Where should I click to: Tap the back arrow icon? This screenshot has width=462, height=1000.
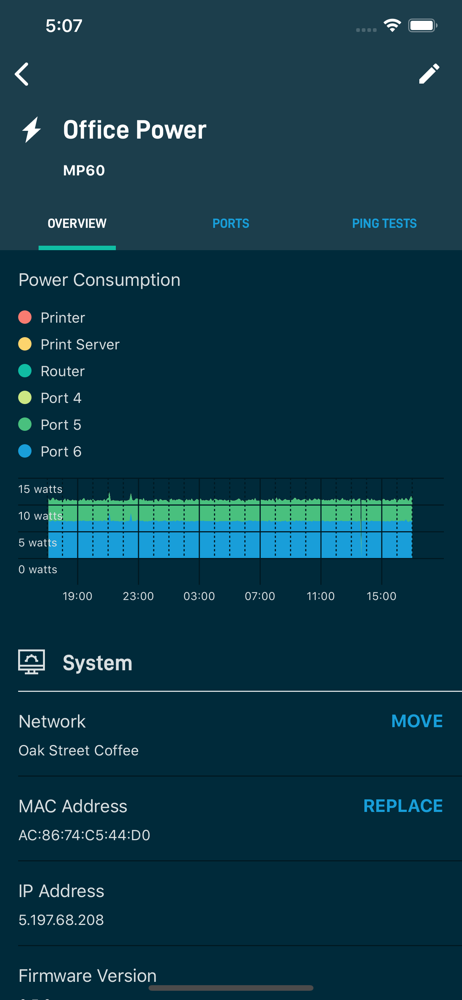(x=22, y=74)
